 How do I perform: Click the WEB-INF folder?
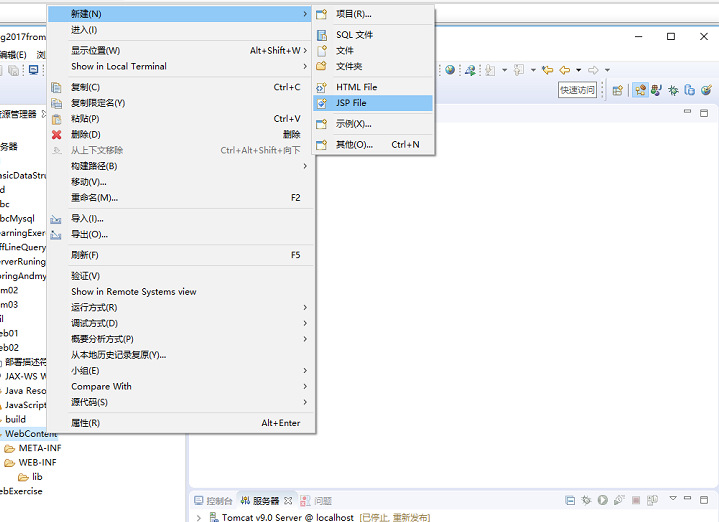tap(30, 462)
